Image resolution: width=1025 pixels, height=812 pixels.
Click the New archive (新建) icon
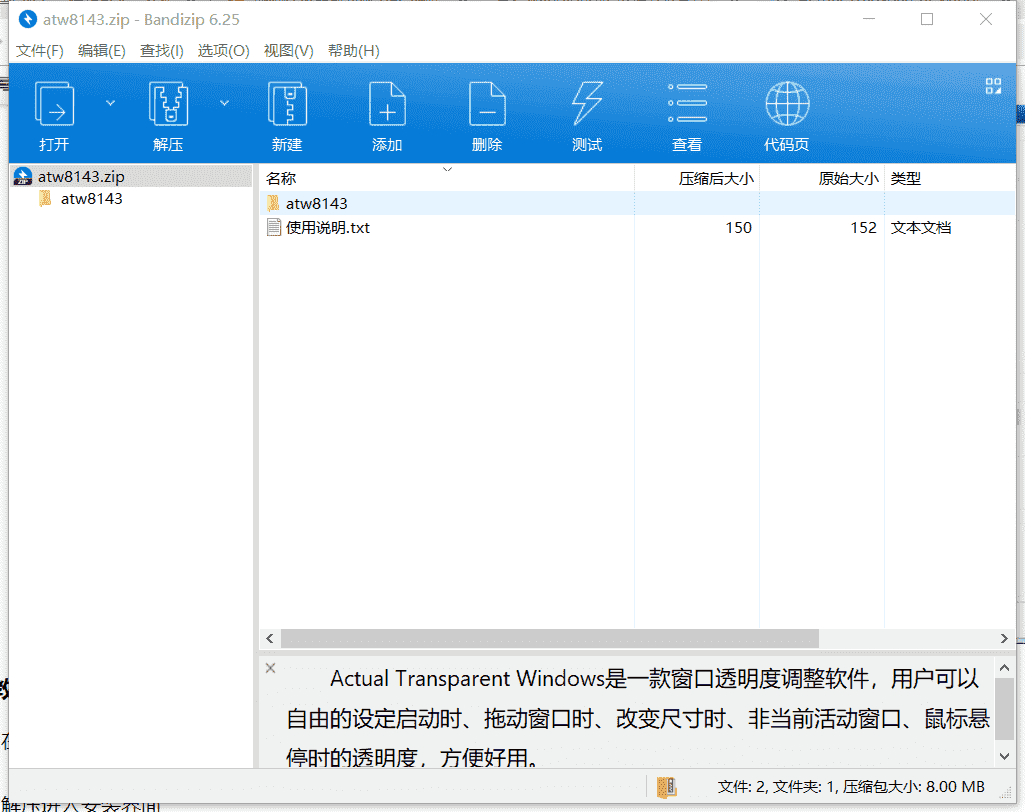(288, 105)
